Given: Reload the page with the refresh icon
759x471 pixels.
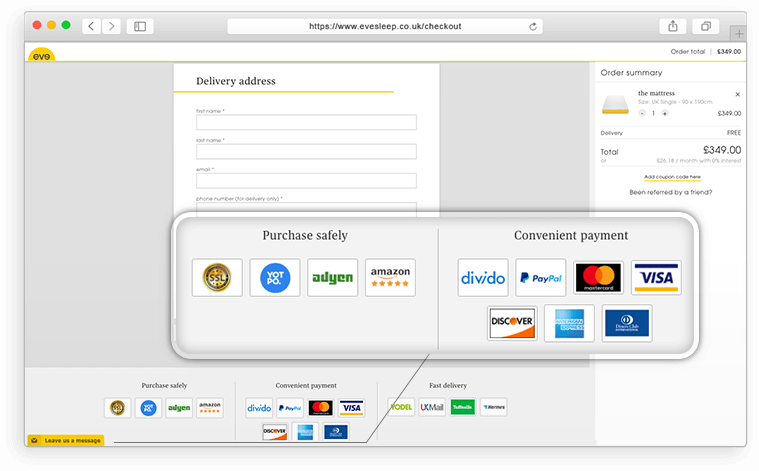Looking at the screenshot, I should click(533, 26).
